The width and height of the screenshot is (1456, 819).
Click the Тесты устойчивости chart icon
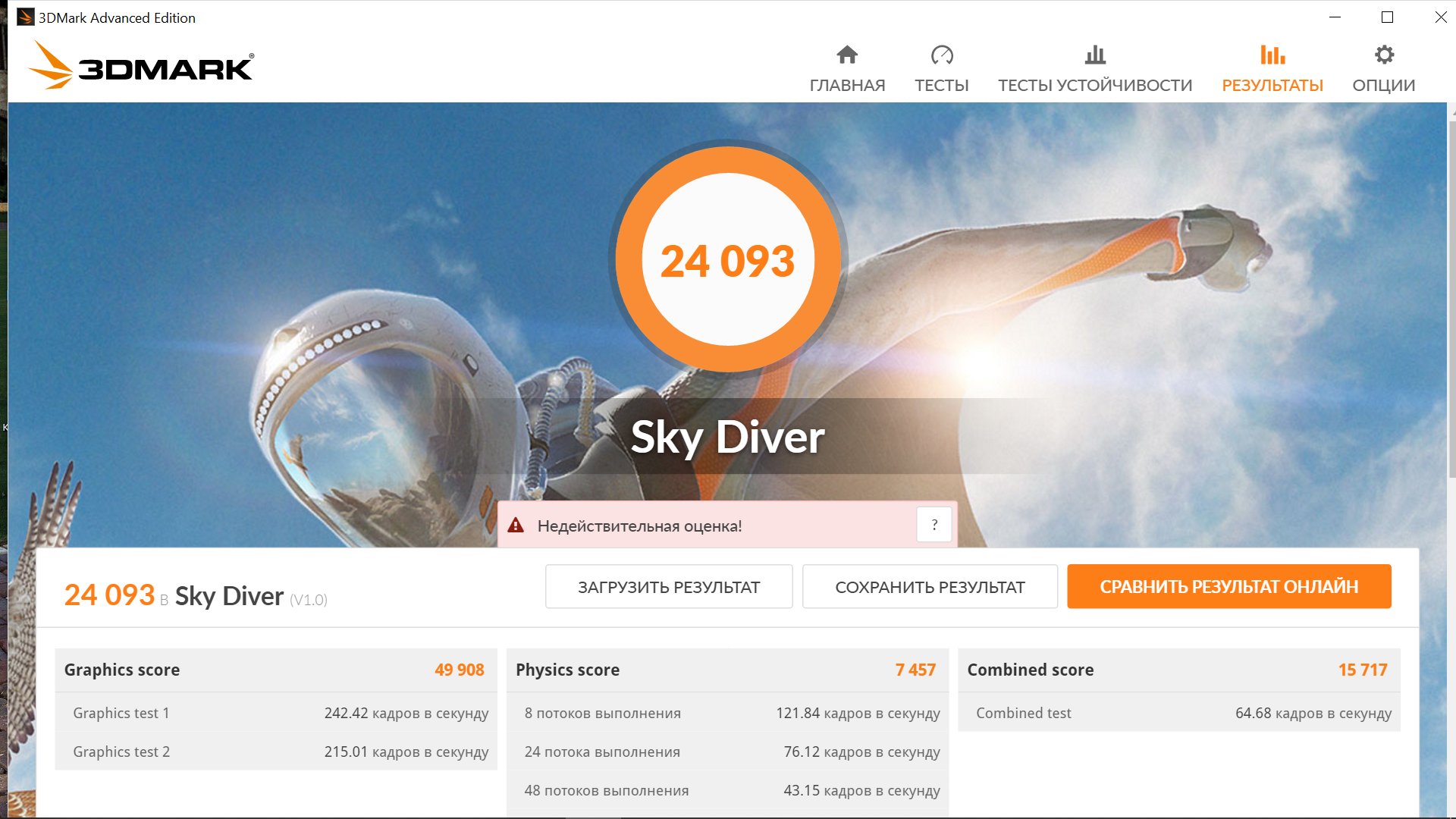coord(1095,55)
